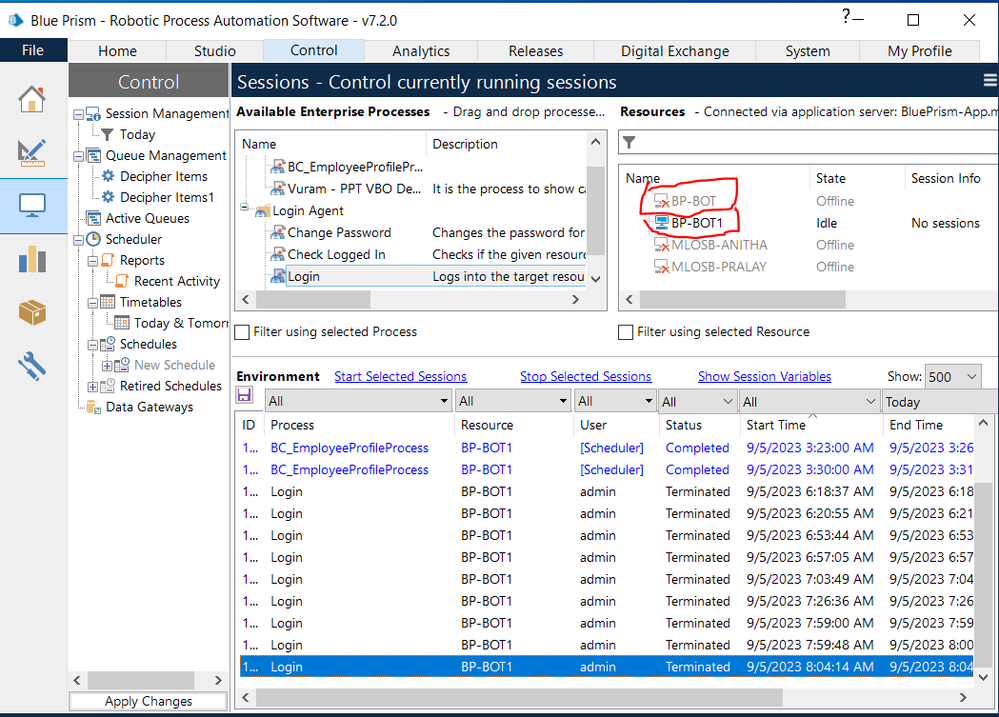Click the resources filter funnel icon

tap(629, 143)
